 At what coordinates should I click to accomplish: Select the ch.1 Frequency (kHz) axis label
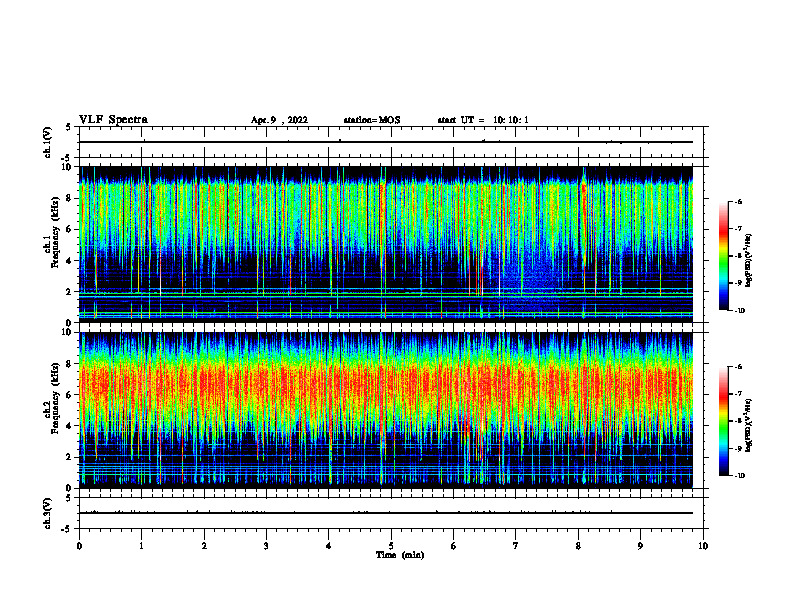[x=52, y=244]
